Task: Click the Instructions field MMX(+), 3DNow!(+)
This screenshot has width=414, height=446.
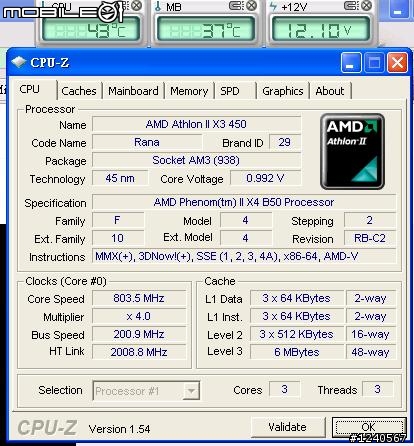Action: coord(244,256)
